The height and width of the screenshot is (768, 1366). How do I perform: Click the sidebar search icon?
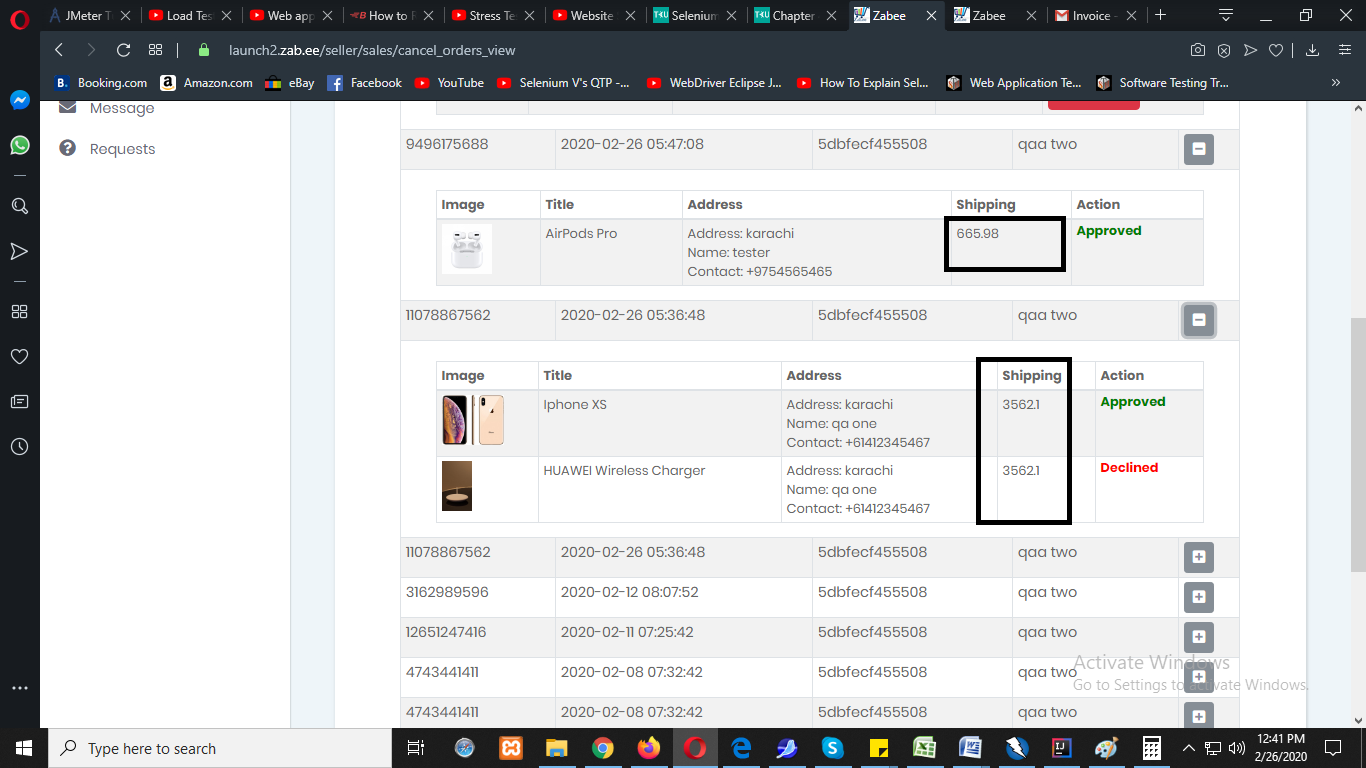pyautogui.click(x=19, y=206)
